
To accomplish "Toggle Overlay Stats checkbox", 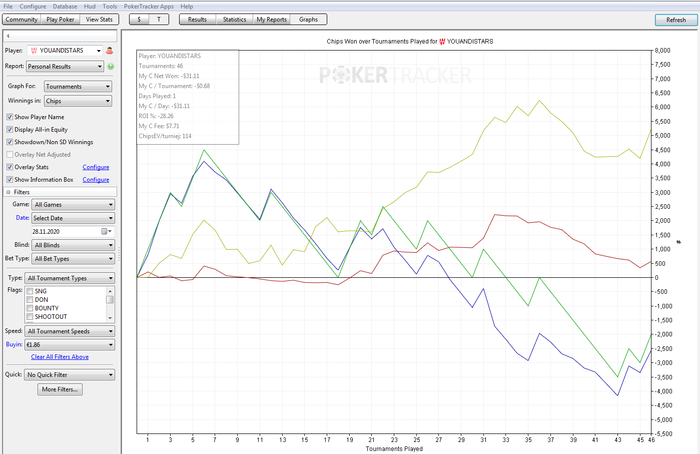I will pyautogui.click(x=9, y=167).
